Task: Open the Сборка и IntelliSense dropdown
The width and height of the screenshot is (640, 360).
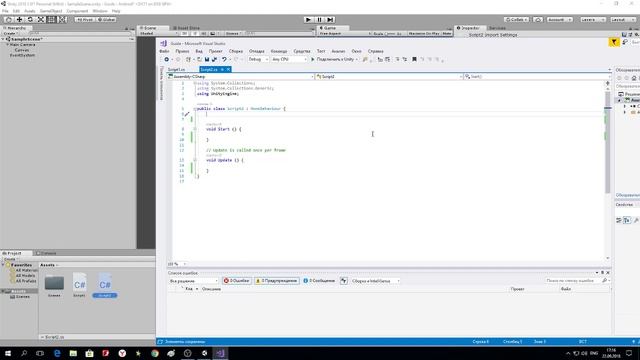Action: click(376, 281)
